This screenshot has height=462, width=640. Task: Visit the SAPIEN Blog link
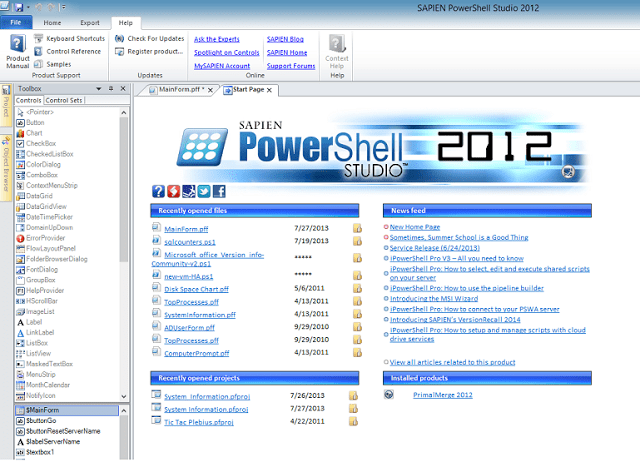(285, 39)
